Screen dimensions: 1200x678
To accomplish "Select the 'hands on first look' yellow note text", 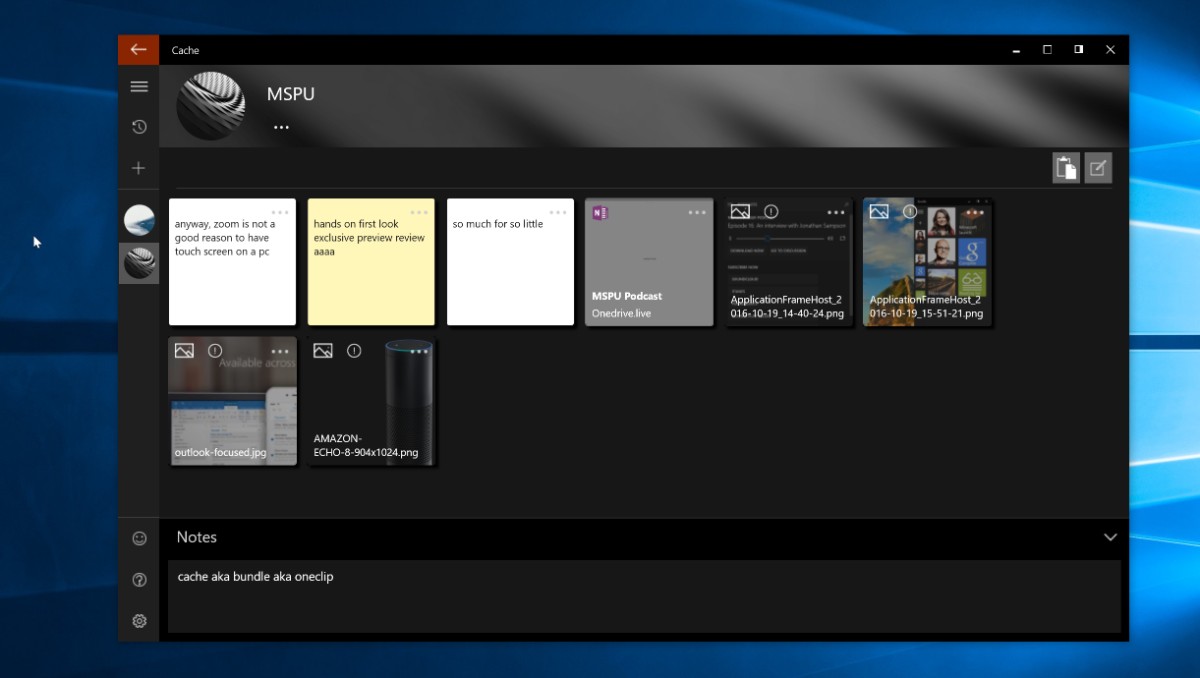I will (x=369, y=238).
